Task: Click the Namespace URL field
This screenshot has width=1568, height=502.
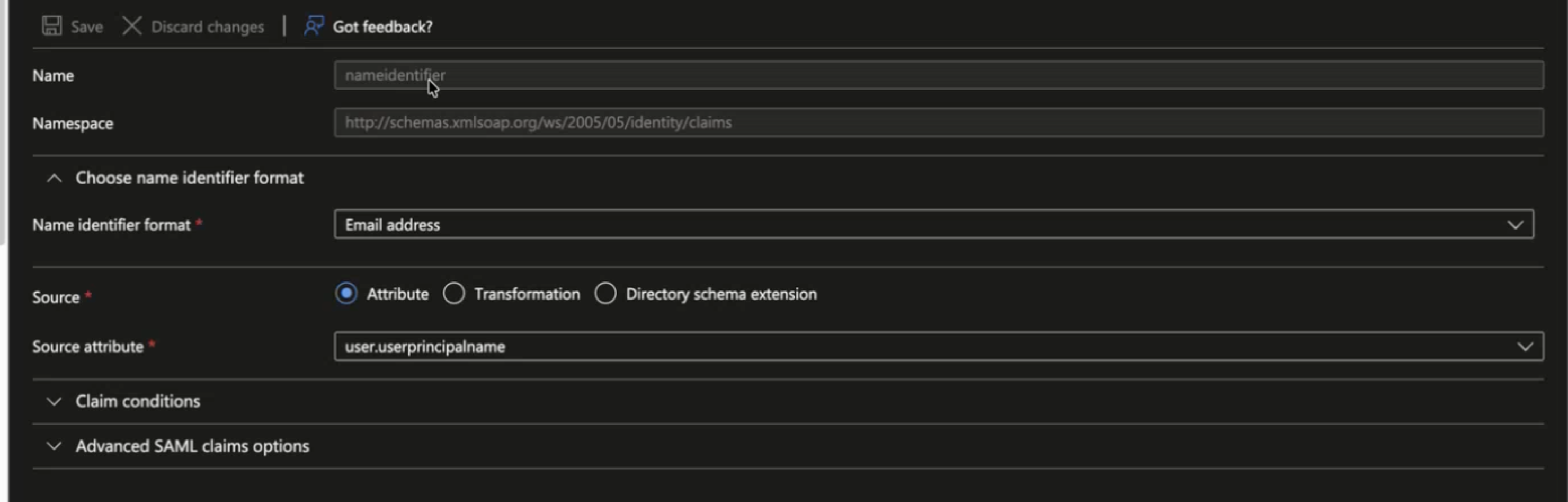Action: coord(938,122)
